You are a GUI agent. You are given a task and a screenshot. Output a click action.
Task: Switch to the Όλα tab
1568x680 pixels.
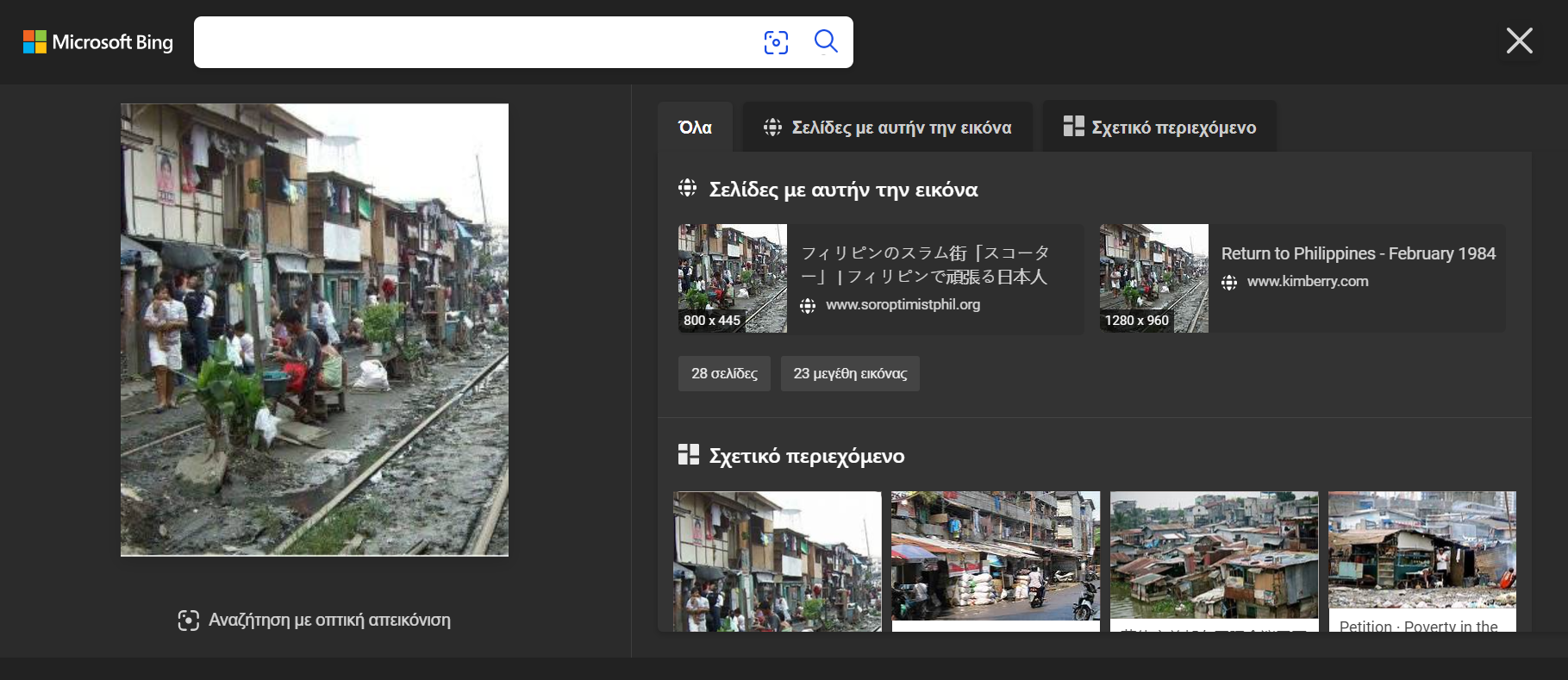695,128
